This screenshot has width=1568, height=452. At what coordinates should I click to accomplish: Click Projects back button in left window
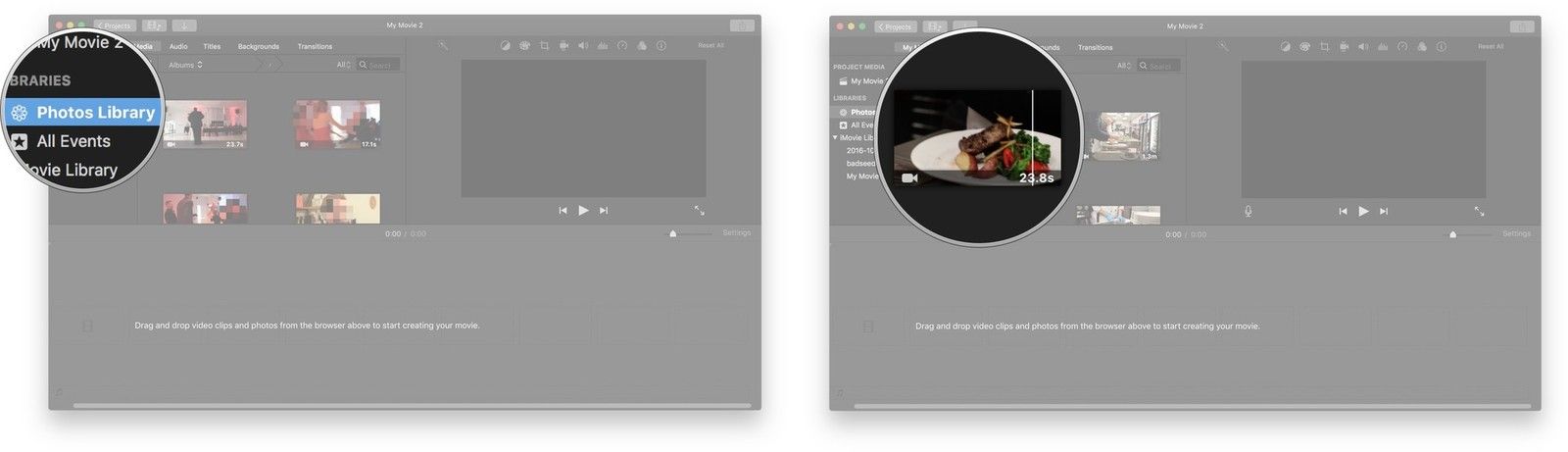(x=115, y=25)
